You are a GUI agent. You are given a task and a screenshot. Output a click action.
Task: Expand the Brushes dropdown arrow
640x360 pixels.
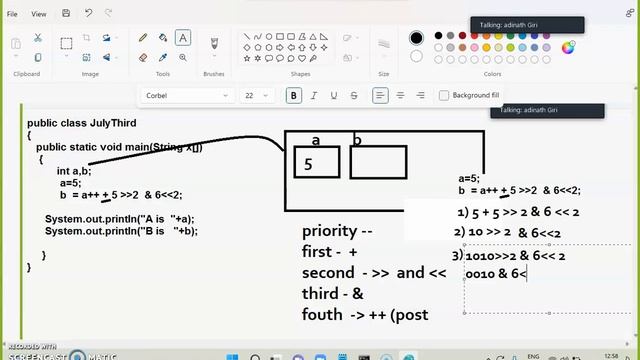click(214, 56)
